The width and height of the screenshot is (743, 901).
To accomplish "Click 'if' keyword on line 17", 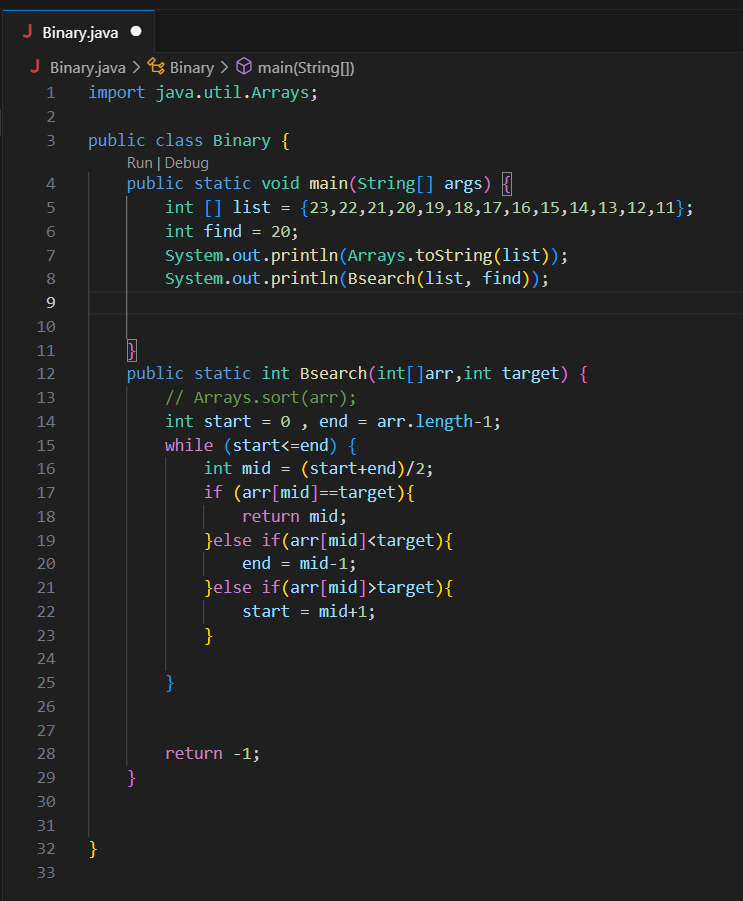I will (213, 492).
